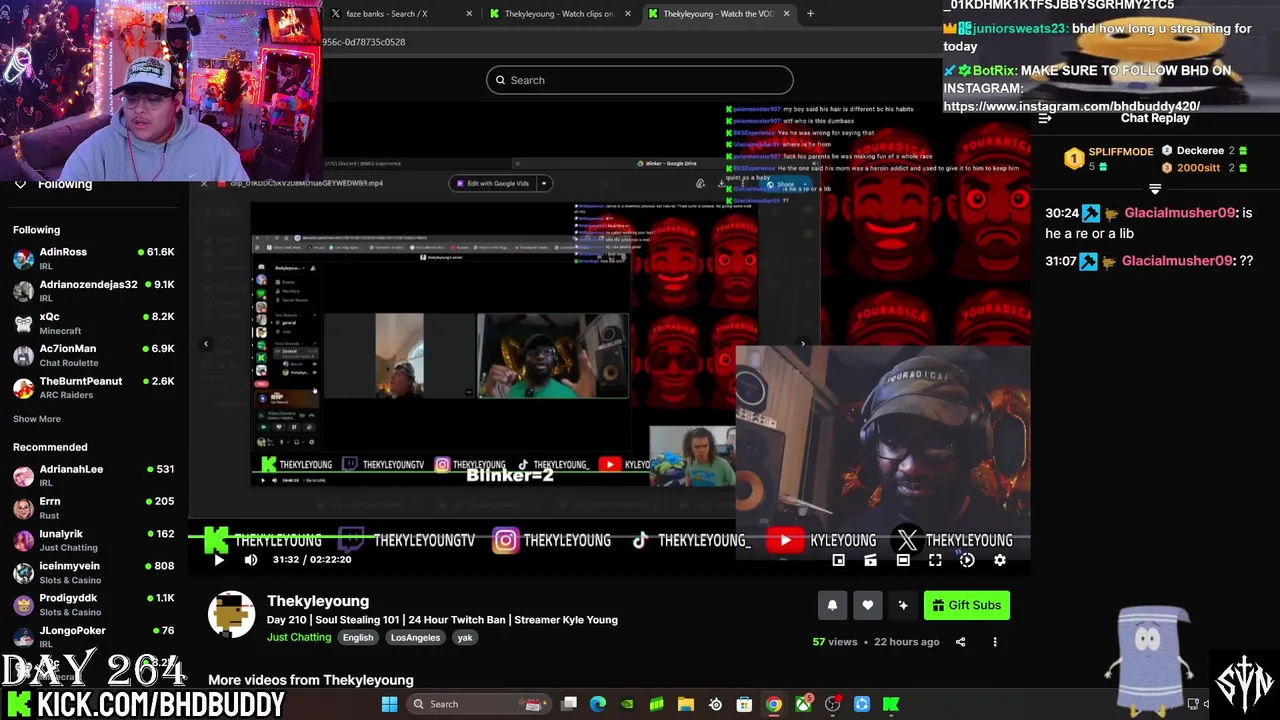1280x720 pixels.
Task: Open Edit with Google Vids dropdown arrow in clip
Action: pos(544,183)
